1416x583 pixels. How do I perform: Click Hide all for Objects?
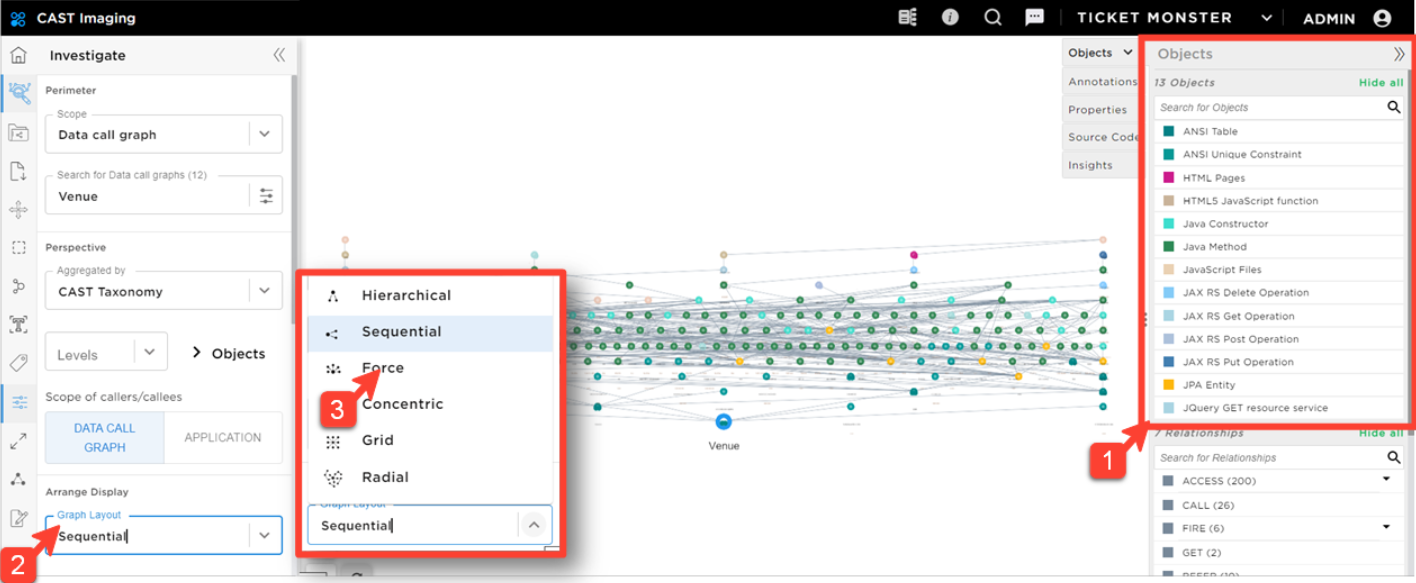tap(1380, 83)
